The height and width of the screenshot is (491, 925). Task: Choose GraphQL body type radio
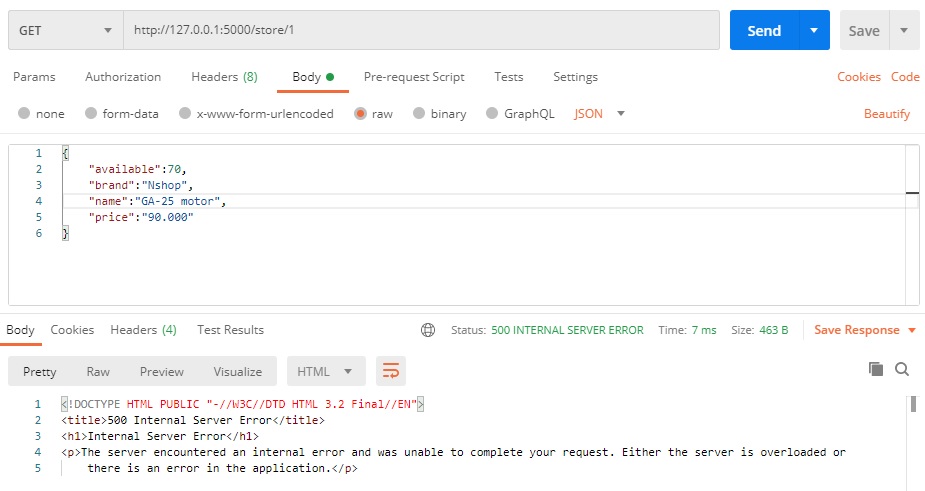[x=492, y=113]
